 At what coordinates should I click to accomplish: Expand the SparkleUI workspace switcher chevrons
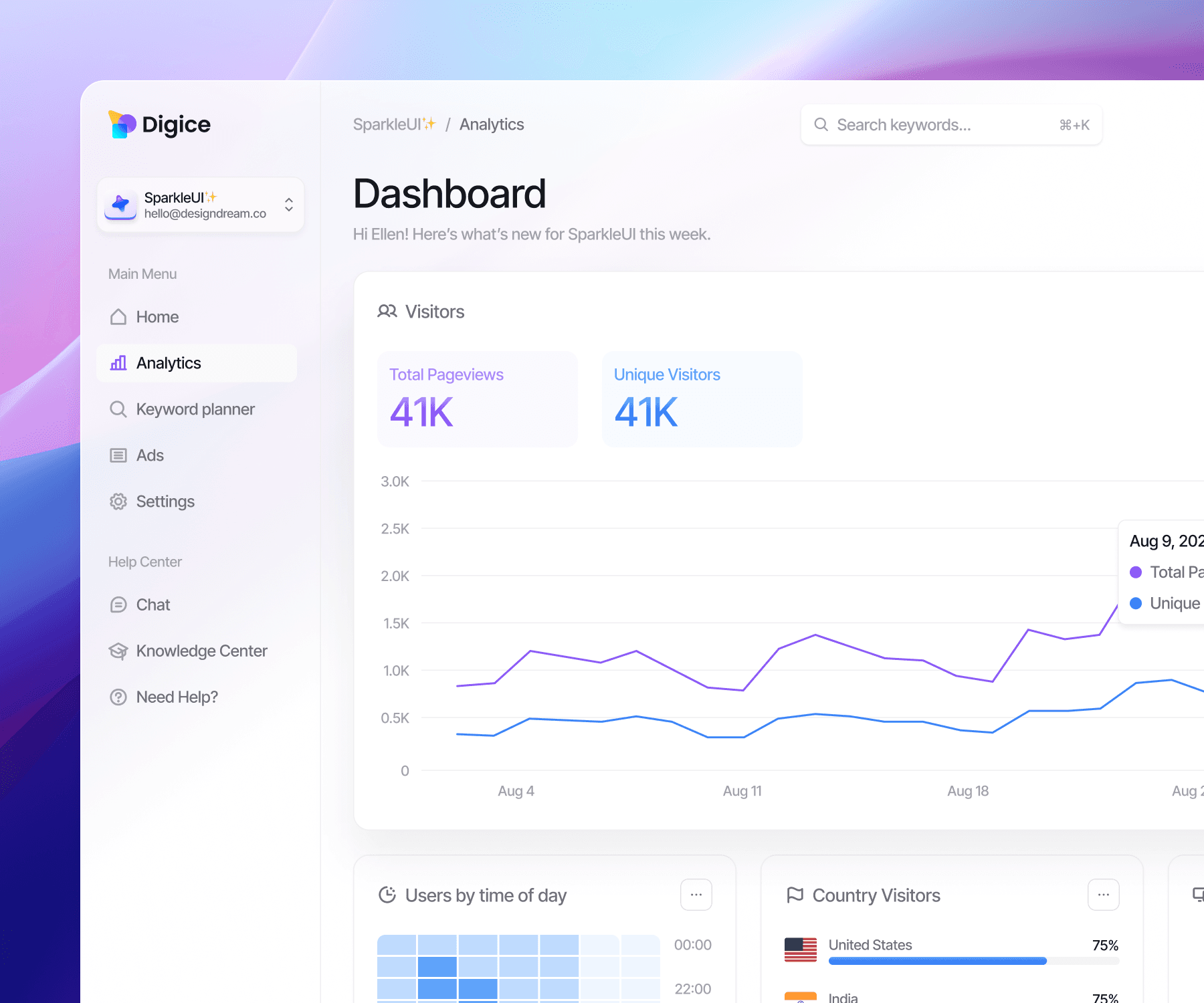pyautogui.click(x=289, y=205)
